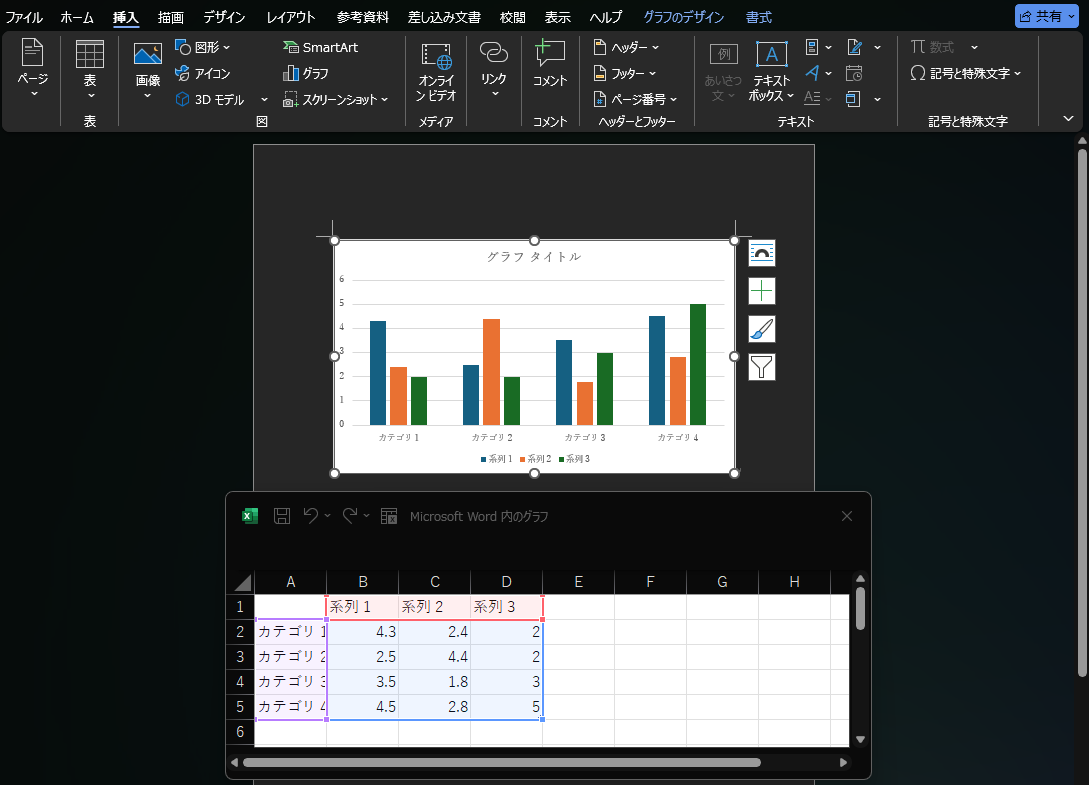Open the レイアウト ribbon tab
1089x785 pixels.
(291, 17)
